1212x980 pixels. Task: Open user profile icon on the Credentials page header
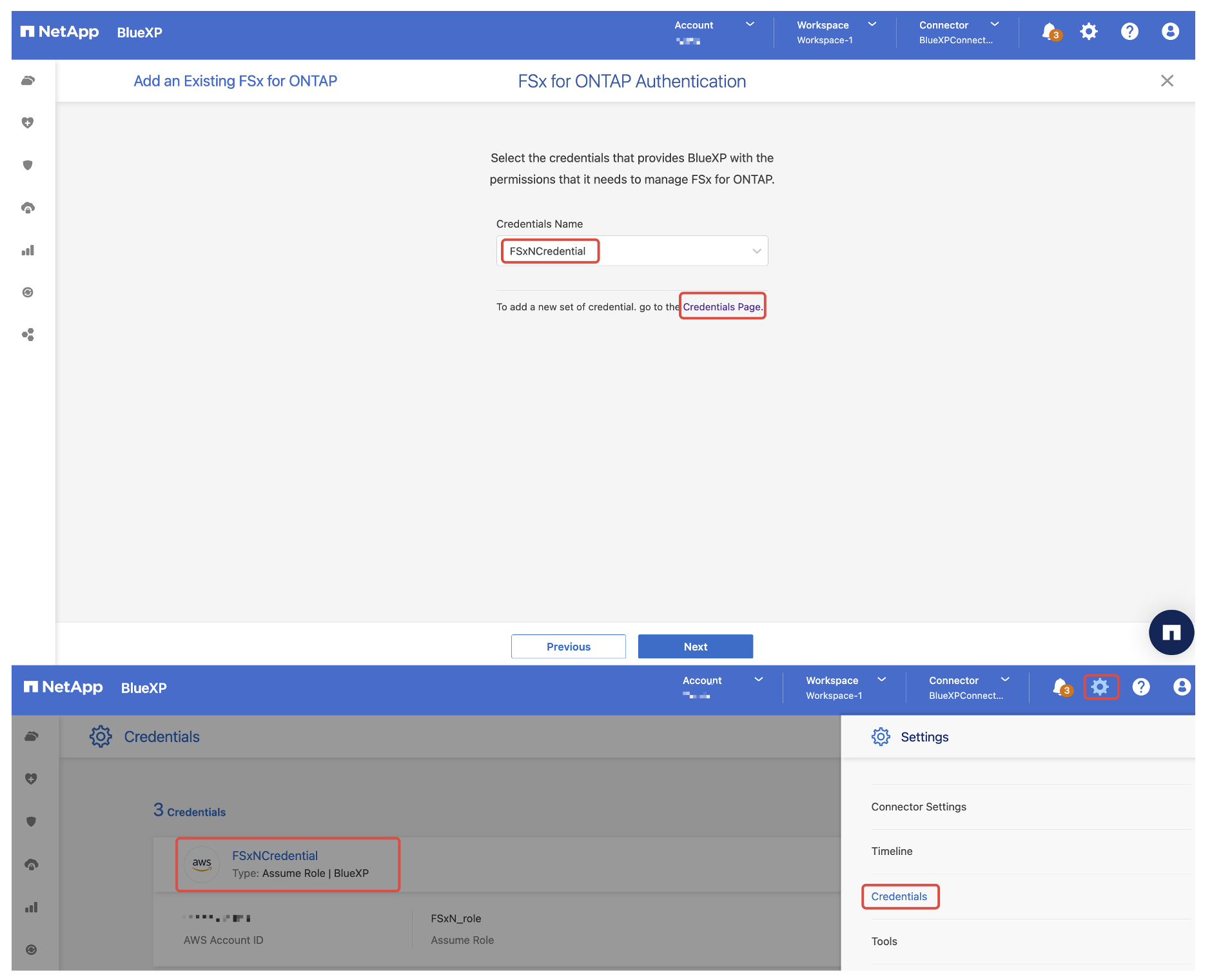point(1182,687)
